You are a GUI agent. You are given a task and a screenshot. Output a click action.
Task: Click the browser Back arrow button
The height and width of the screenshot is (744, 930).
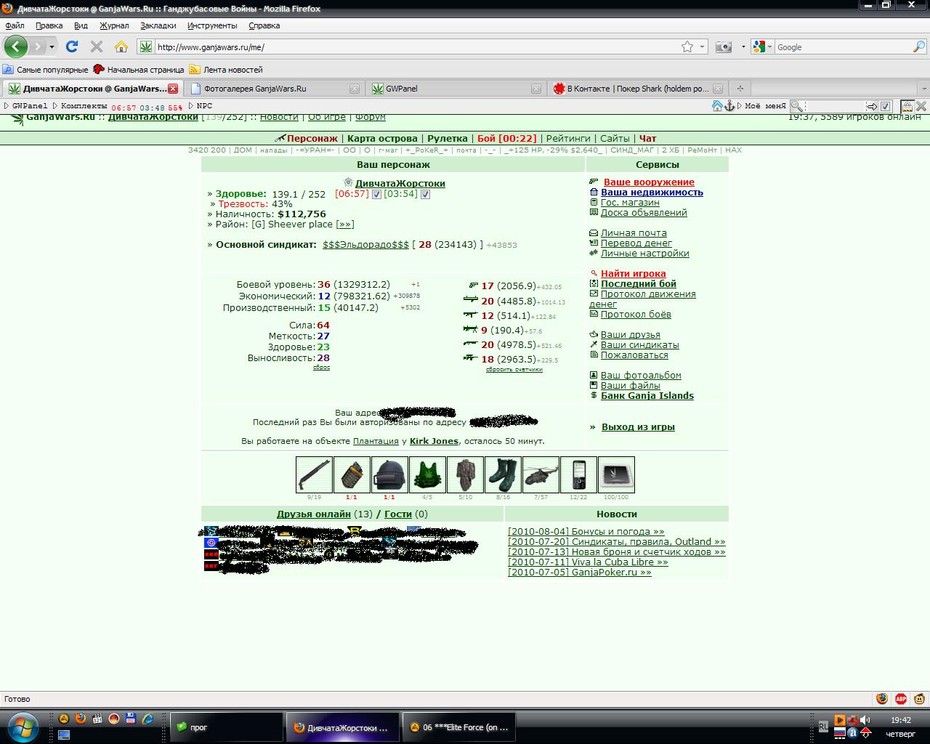pos(16,46)
